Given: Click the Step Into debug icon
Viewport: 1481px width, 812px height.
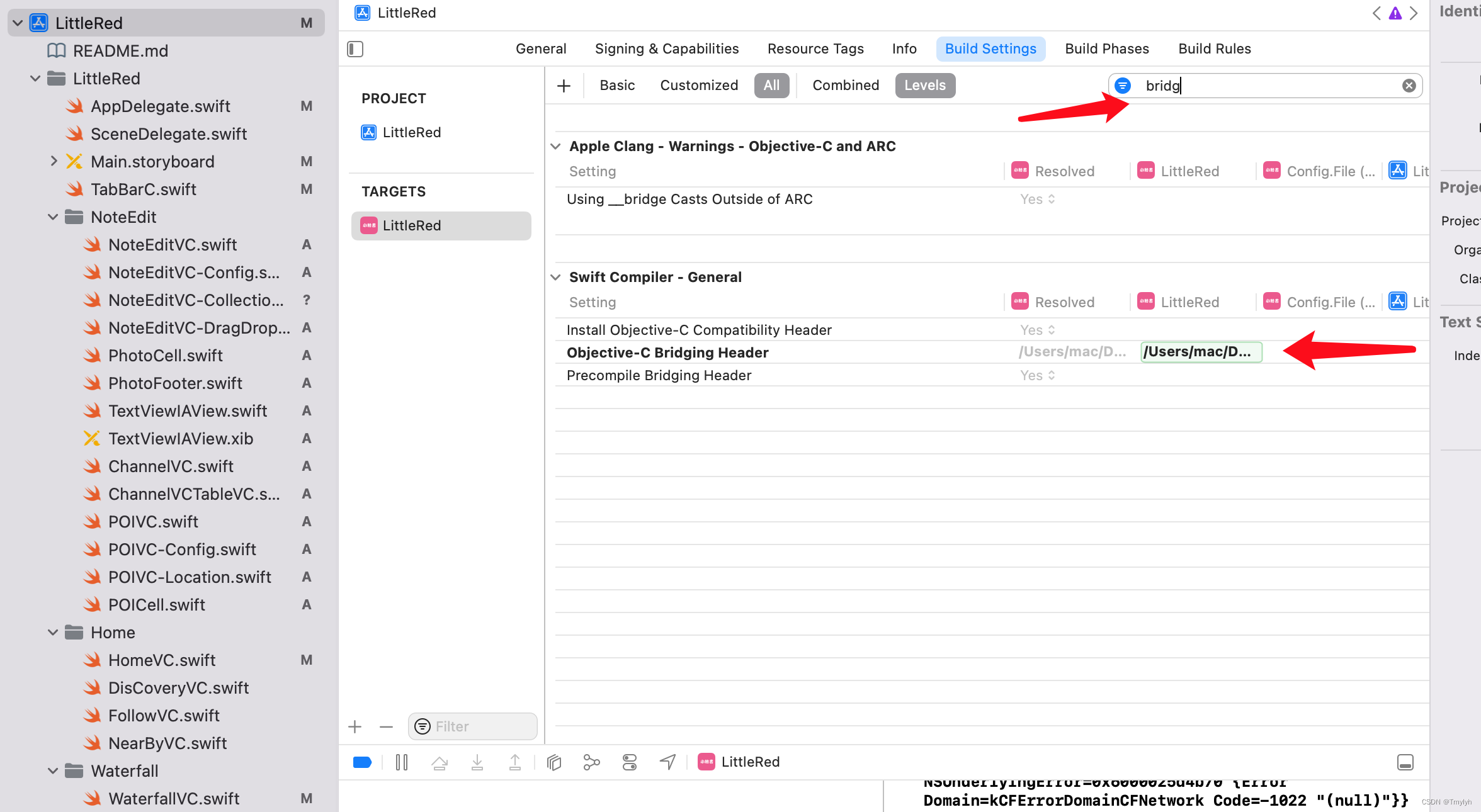Looking at the screenshot, I should point(477,762).
